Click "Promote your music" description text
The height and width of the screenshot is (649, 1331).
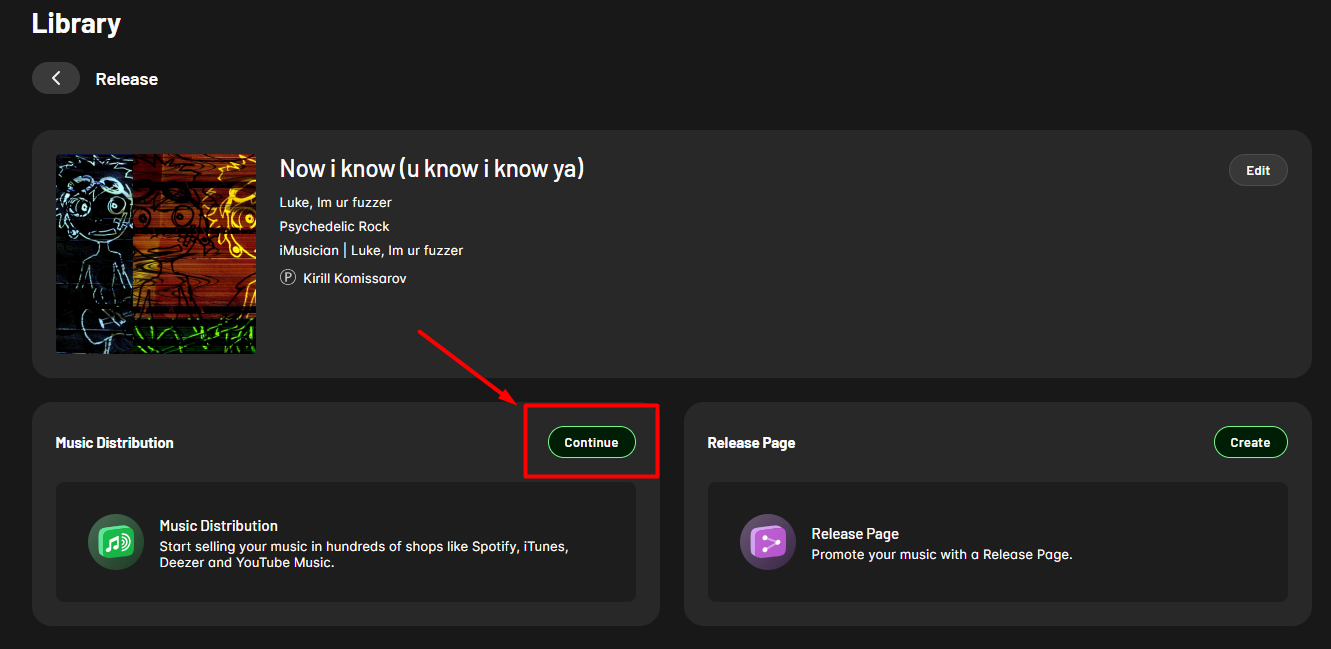coord(941,555)
